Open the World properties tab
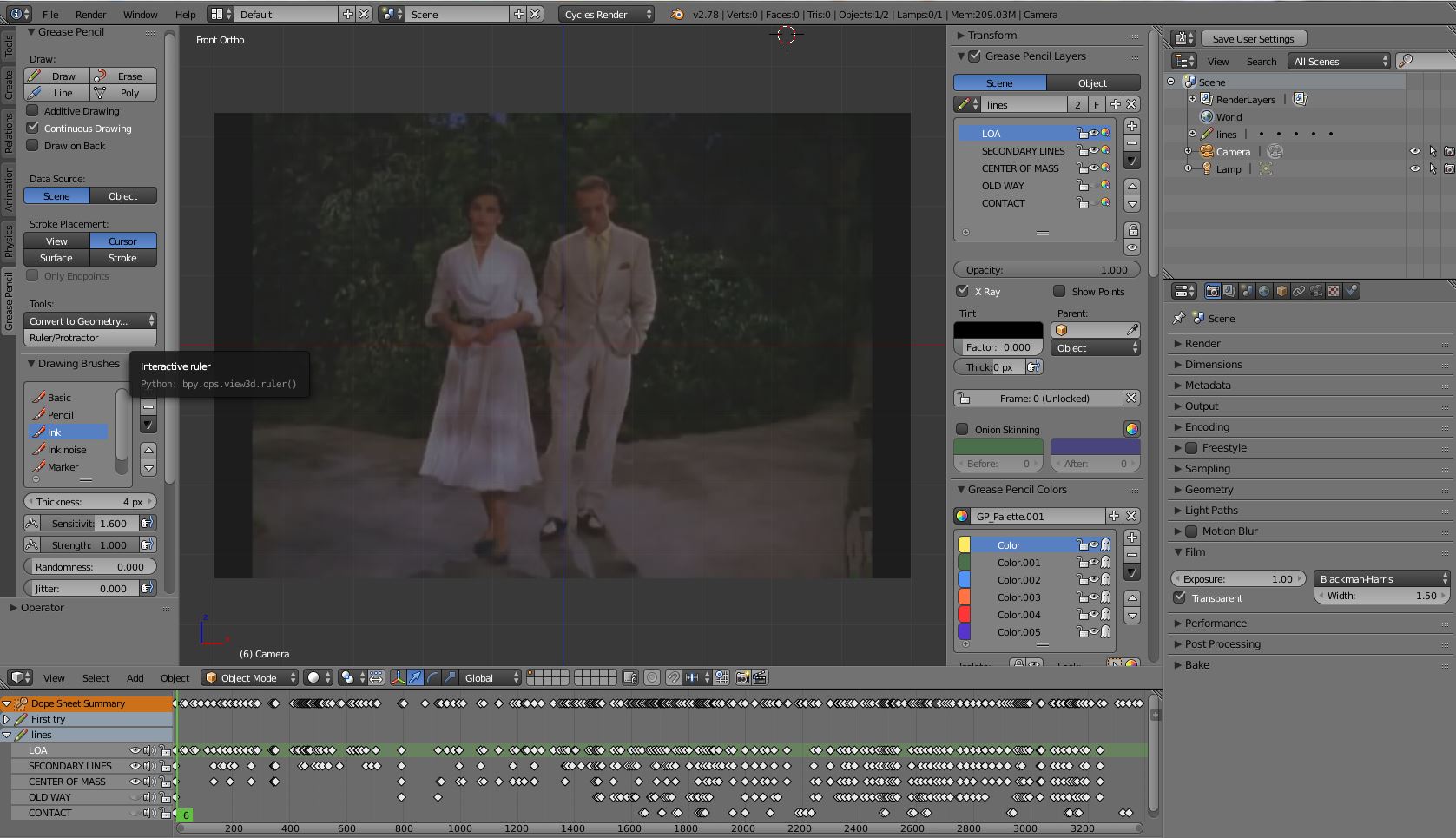The width and height of the screenshot is (1456, 838). point(1264,291)
